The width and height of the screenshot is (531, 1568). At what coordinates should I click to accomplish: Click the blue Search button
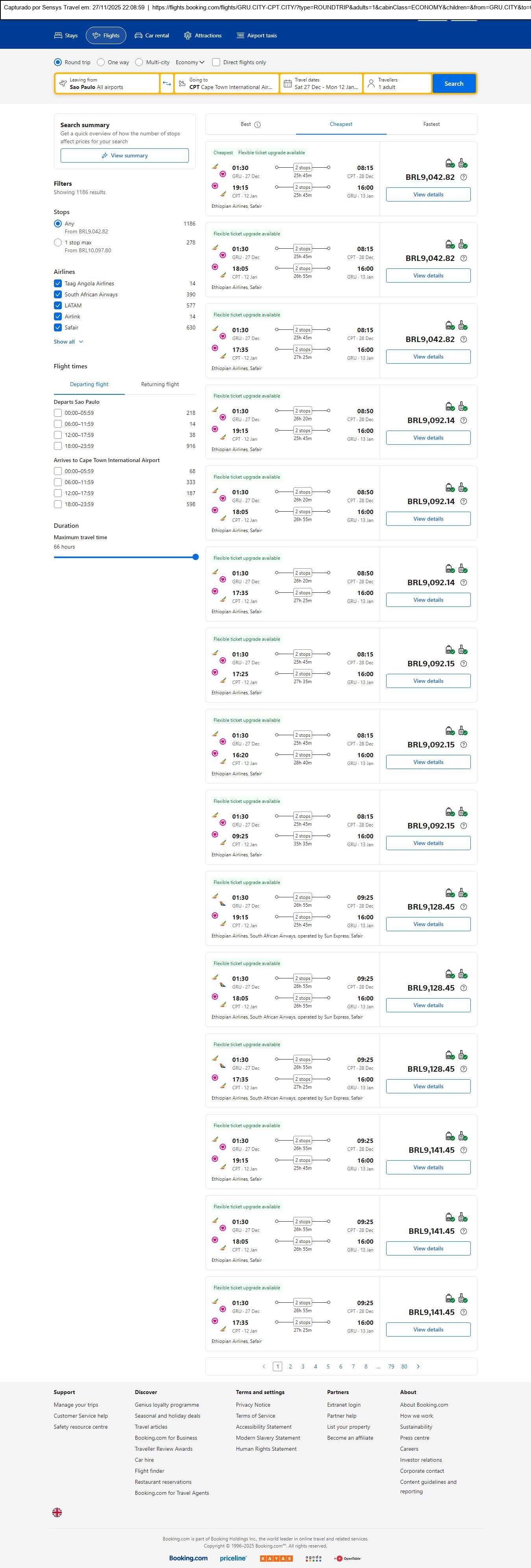tap(454, 83)
